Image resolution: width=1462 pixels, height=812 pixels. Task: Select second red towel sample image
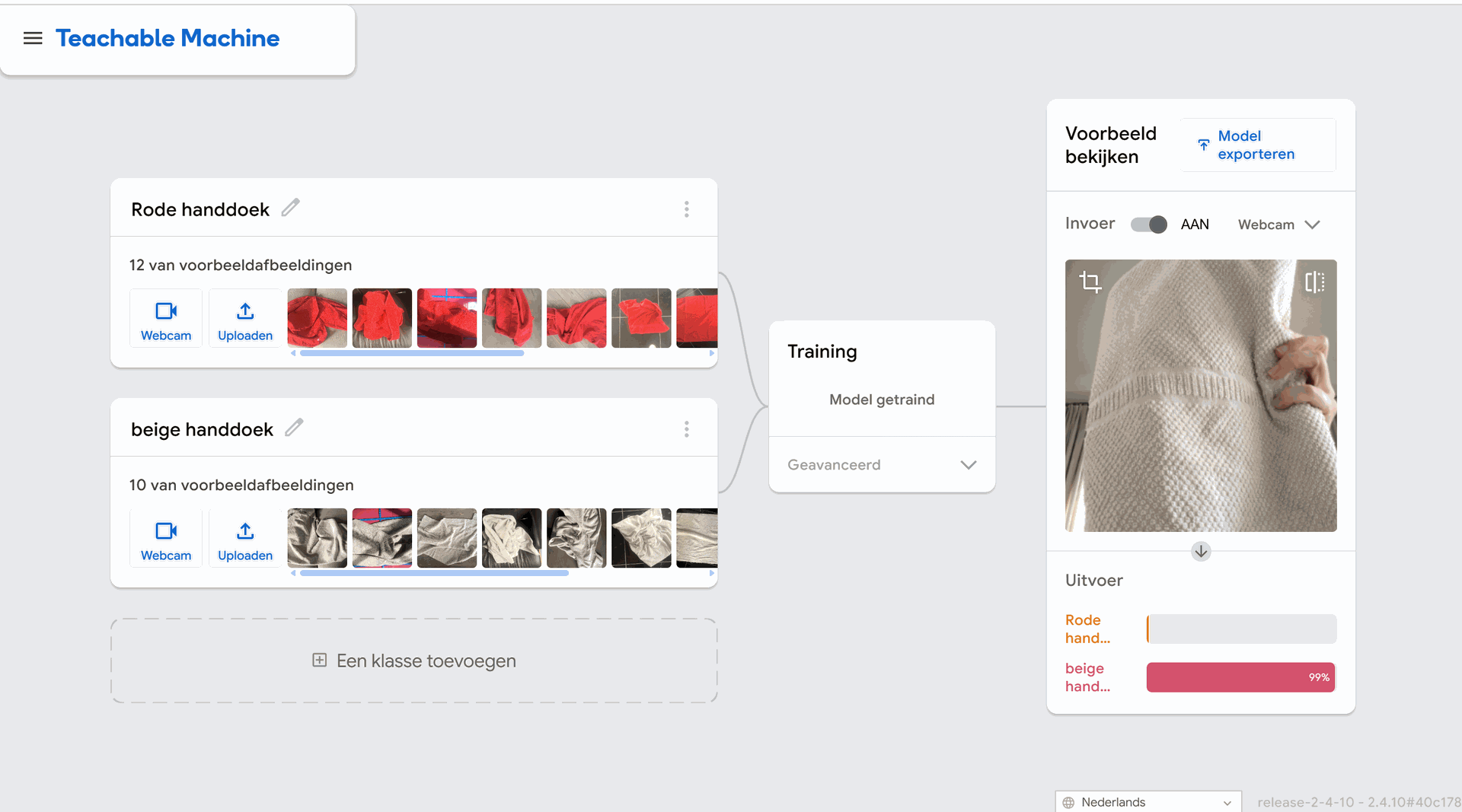382,318
